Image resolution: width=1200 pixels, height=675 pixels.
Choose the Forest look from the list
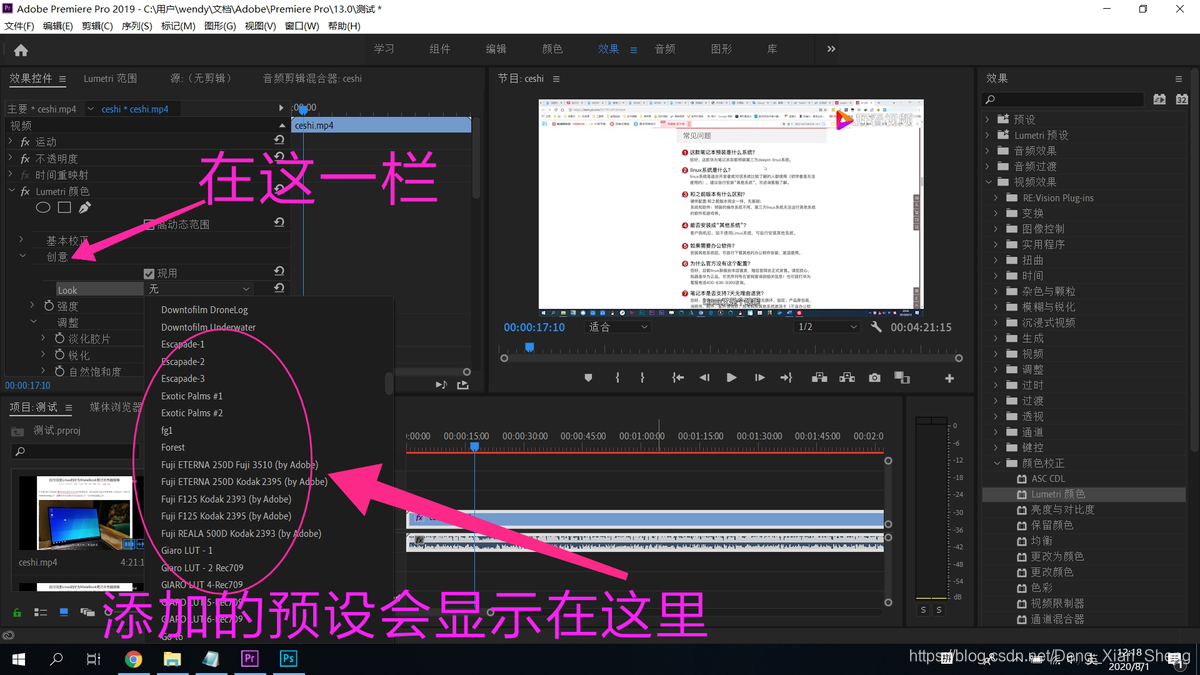[x=173, y=447]
